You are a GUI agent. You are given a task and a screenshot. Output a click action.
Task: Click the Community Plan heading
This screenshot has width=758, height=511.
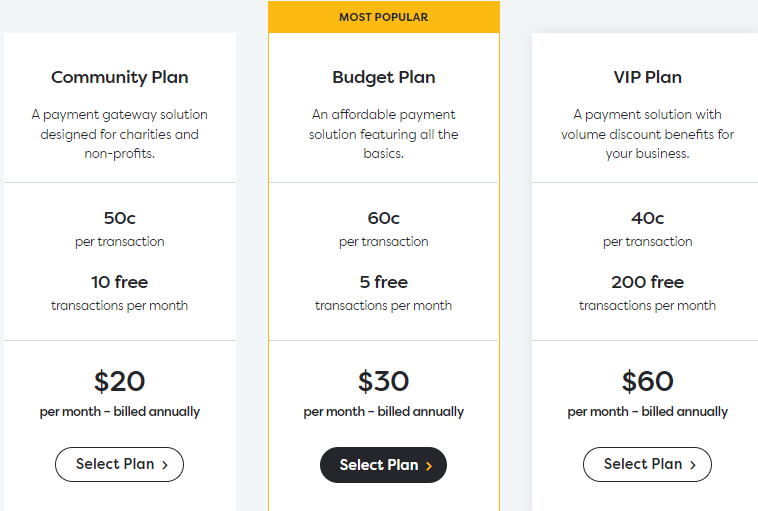point(119,77)
